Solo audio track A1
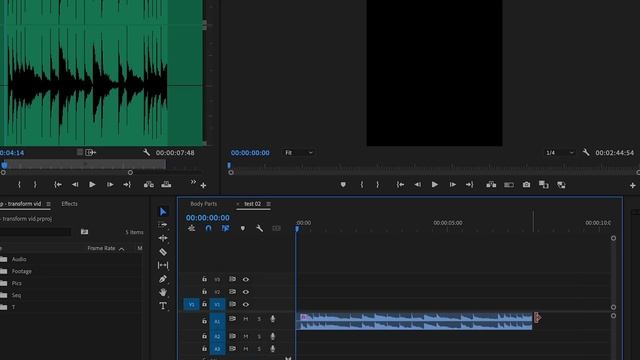The width and height of the screenshot is (640, 360). coord(259,319)
